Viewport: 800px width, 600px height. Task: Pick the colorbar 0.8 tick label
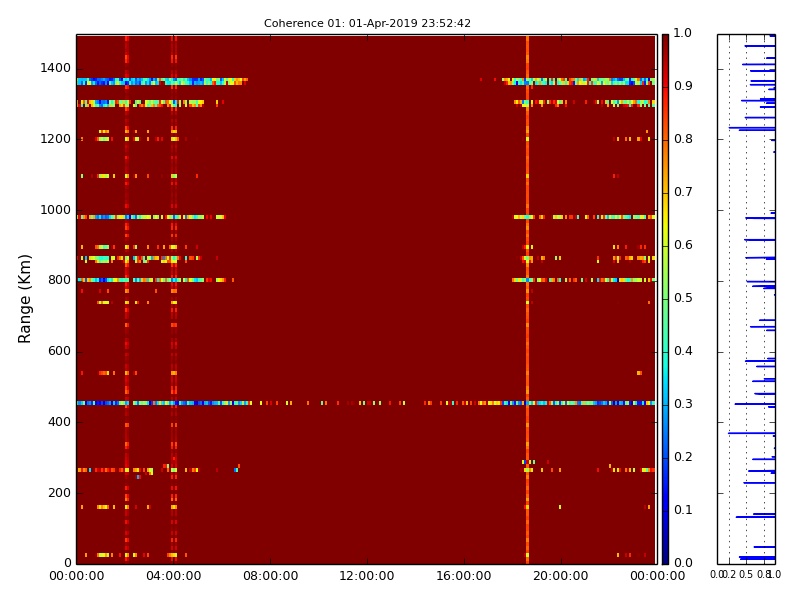pyautogui.click(x=683, y=139)
